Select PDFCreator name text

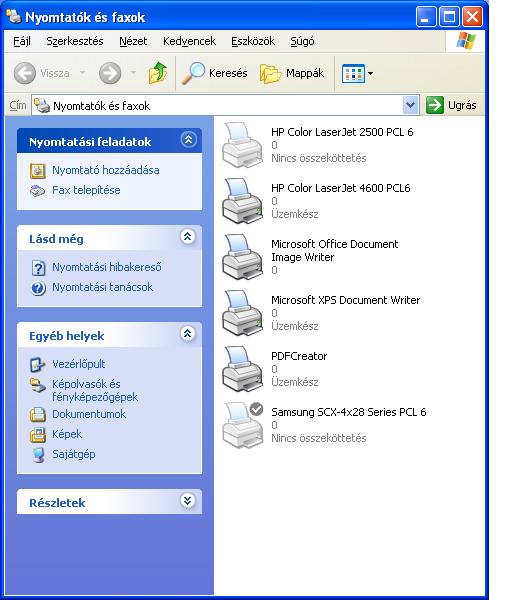tap(299, 356)
